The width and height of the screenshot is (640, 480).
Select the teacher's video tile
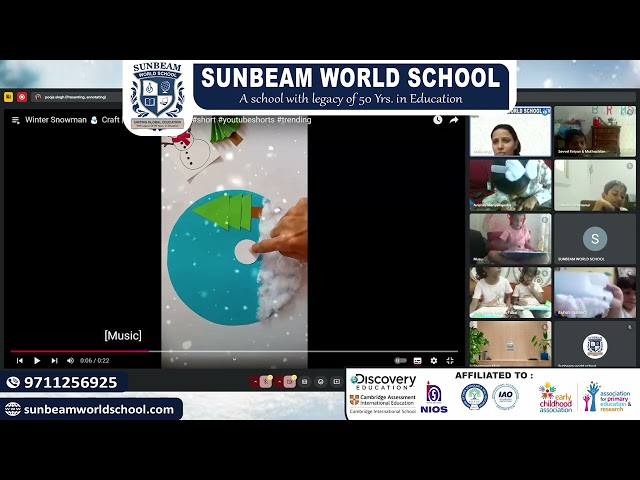(x=510, y=131)
